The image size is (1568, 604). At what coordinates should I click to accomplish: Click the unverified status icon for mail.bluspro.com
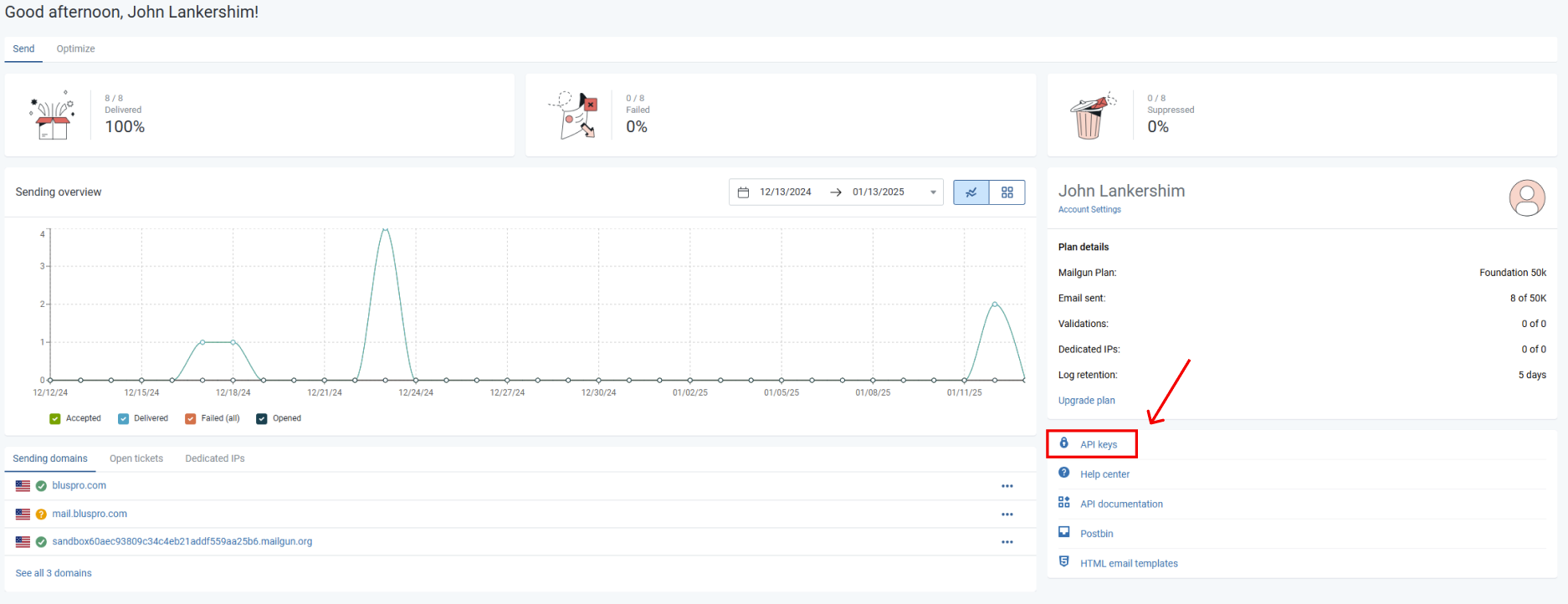pyautogui.click(x=41, y=514)
